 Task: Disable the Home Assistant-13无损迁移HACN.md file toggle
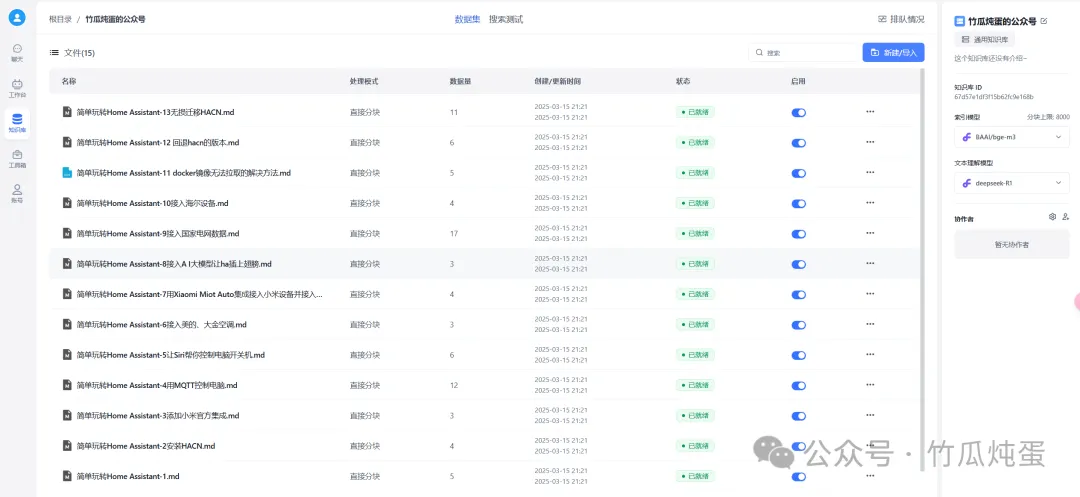point(798,112)
